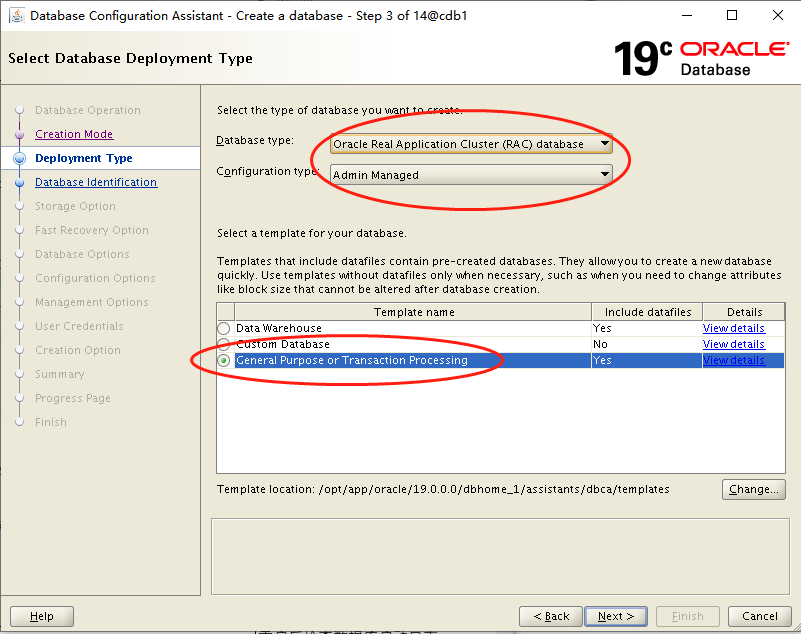Click the Summary step label

59,374
